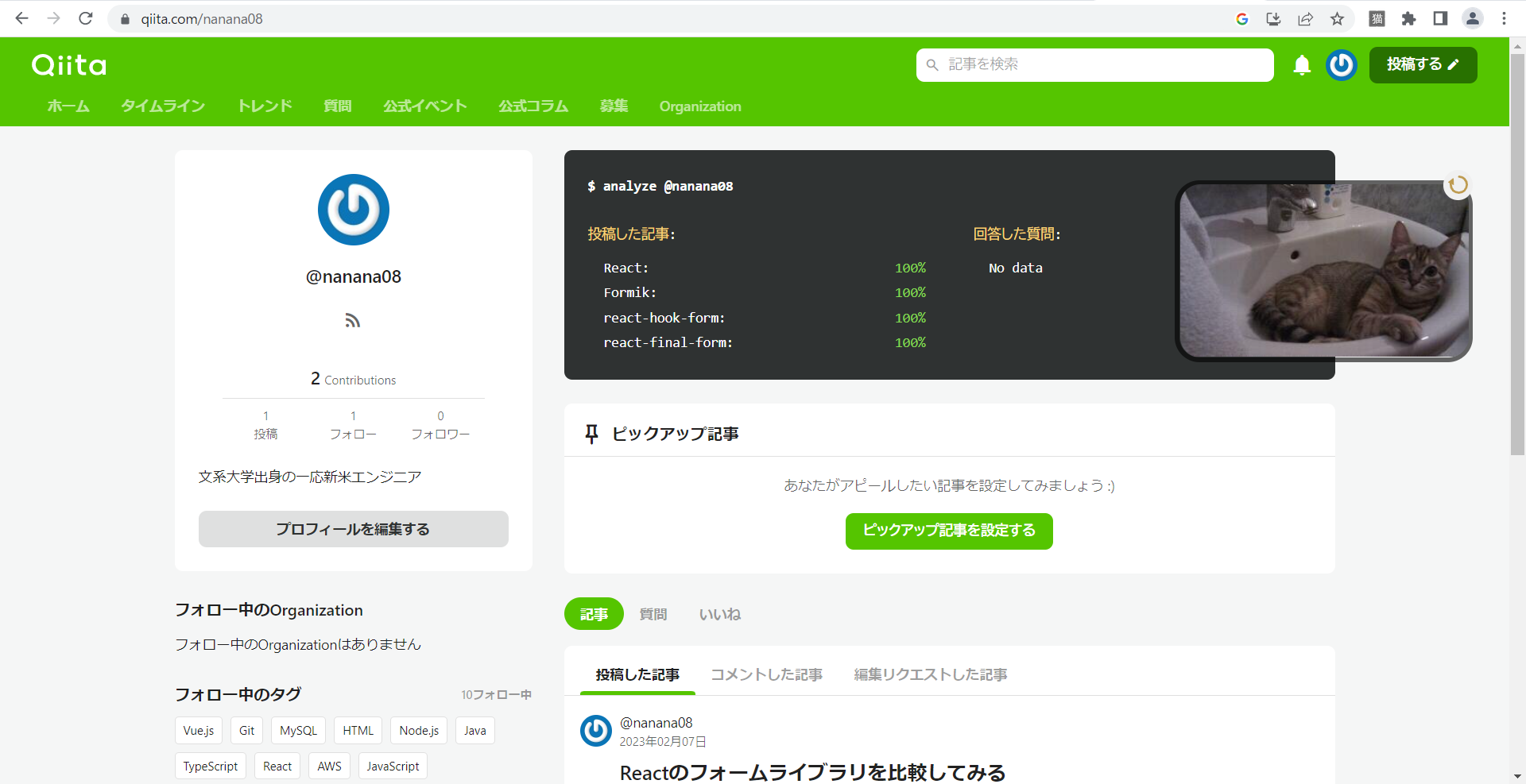Select Organization in the navigation bar
This screenshot has height=784, width=1526.
pos(699,106)
